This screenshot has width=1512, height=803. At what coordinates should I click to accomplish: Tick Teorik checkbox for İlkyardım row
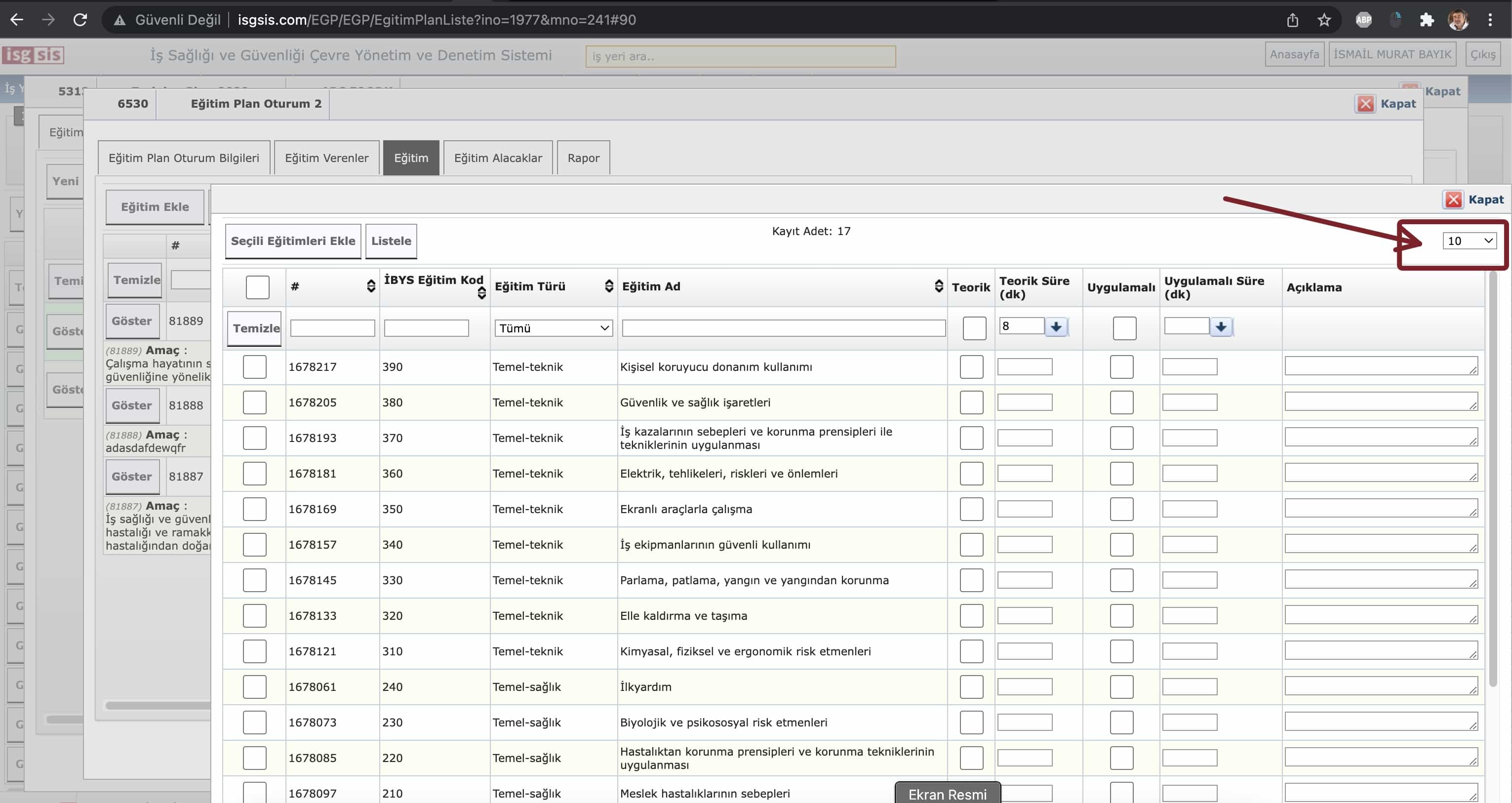pyautogui.click(x=971, y=687)
